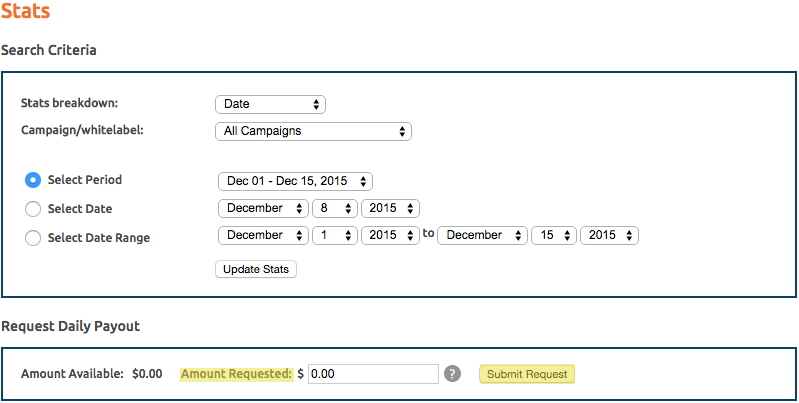The width and height of the screenshot is (799, 403).
Task: Click the Select Date Range label text
Action: click(x=99, y=238)
